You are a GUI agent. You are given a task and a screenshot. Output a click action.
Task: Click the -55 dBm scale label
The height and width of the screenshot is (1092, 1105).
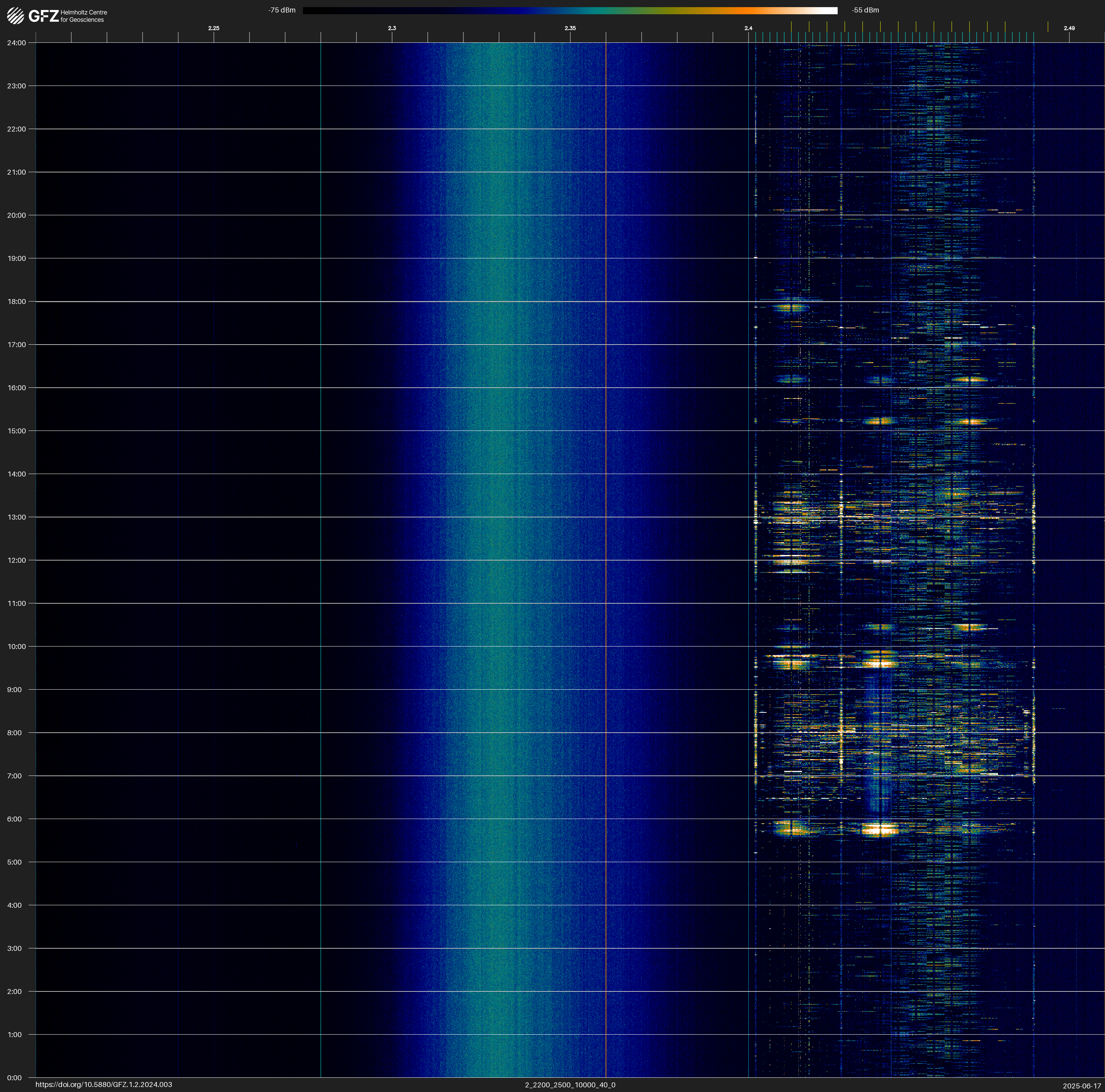[865, 10]
